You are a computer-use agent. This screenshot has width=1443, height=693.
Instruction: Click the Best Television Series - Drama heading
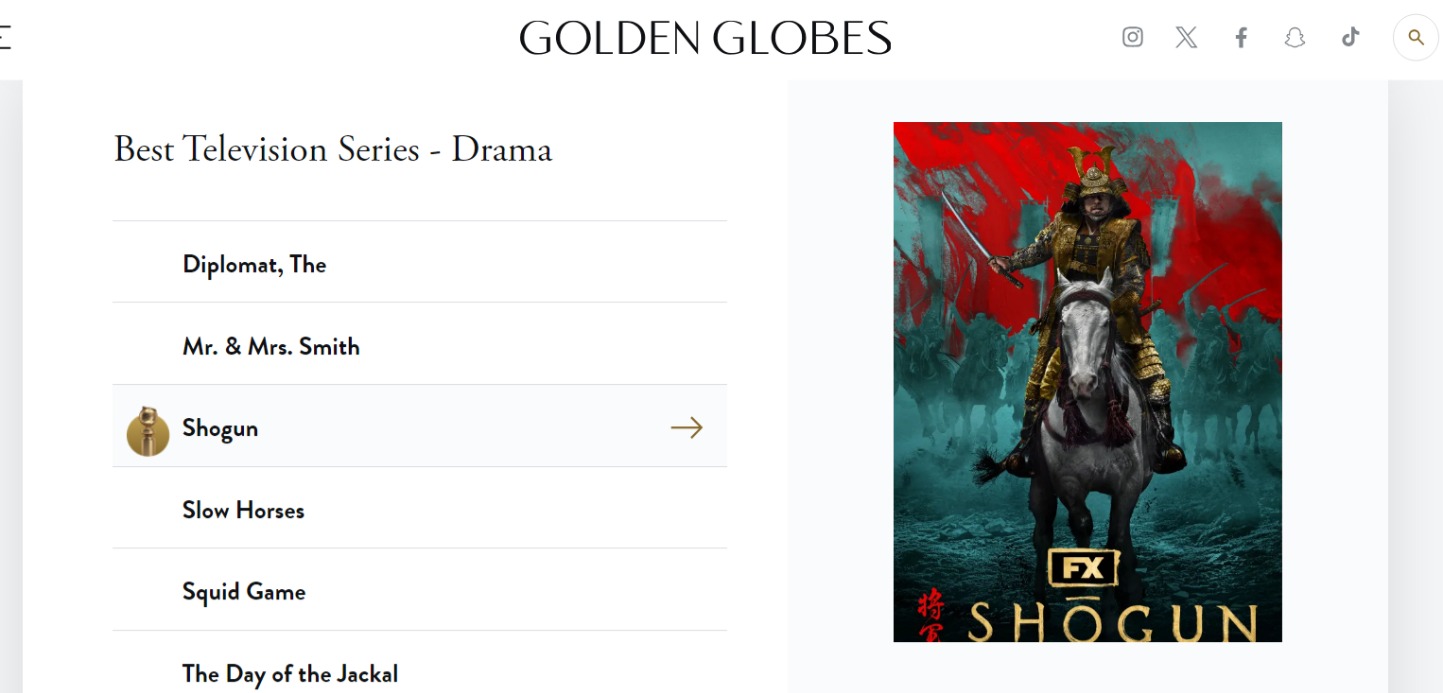333,149
